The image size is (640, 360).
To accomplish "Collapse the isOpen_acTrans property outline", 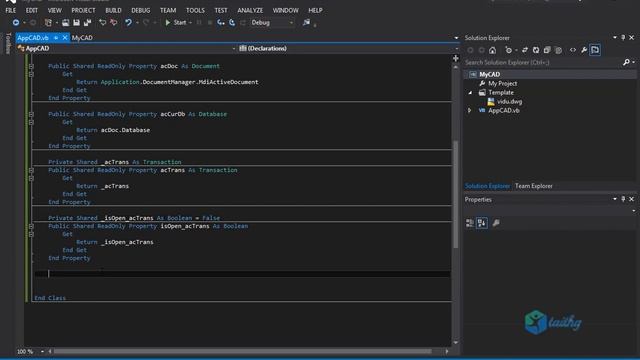I will point(31,226).
